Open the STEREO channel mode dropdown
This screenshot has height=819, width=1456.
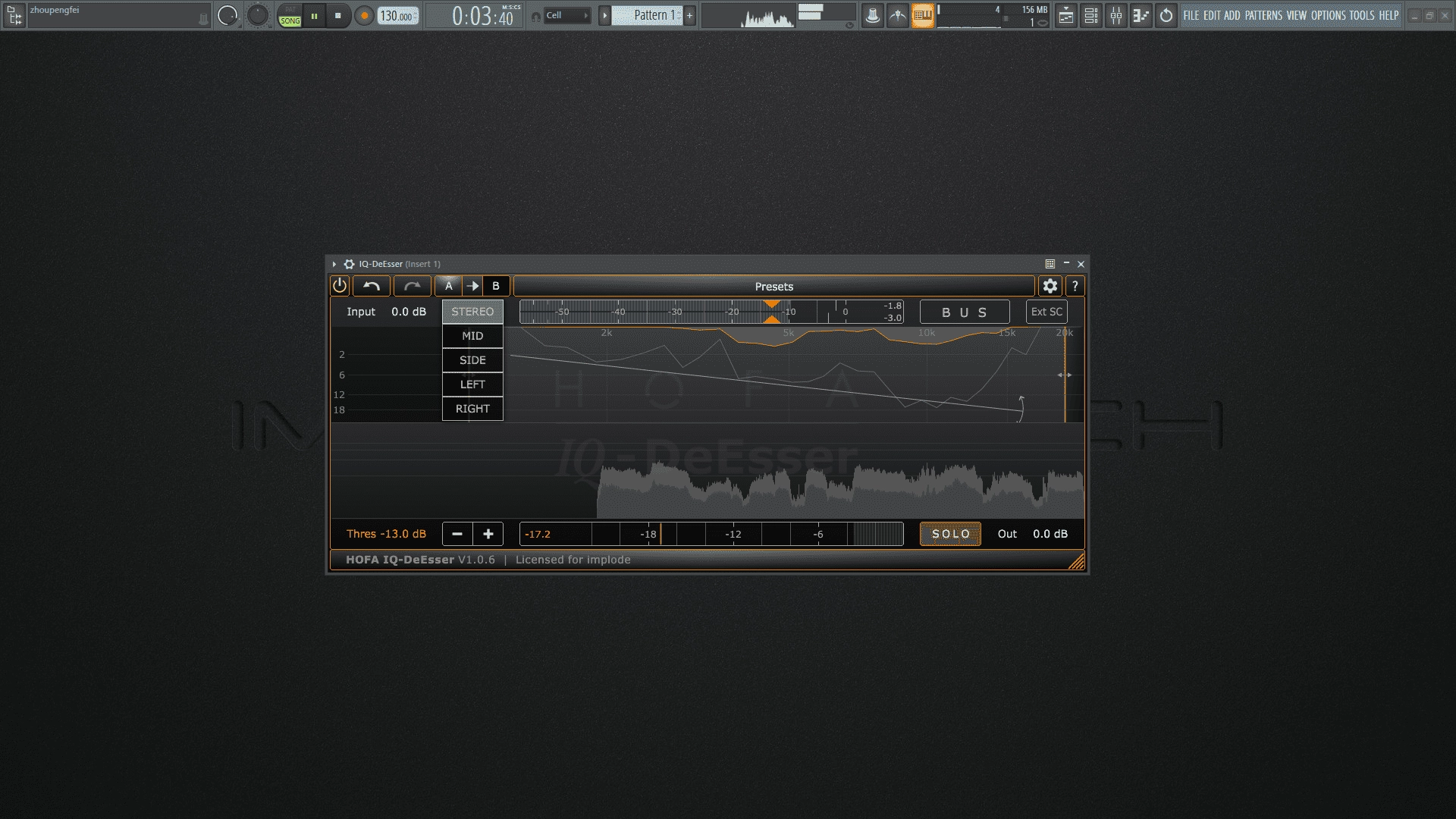click(472, 312)
